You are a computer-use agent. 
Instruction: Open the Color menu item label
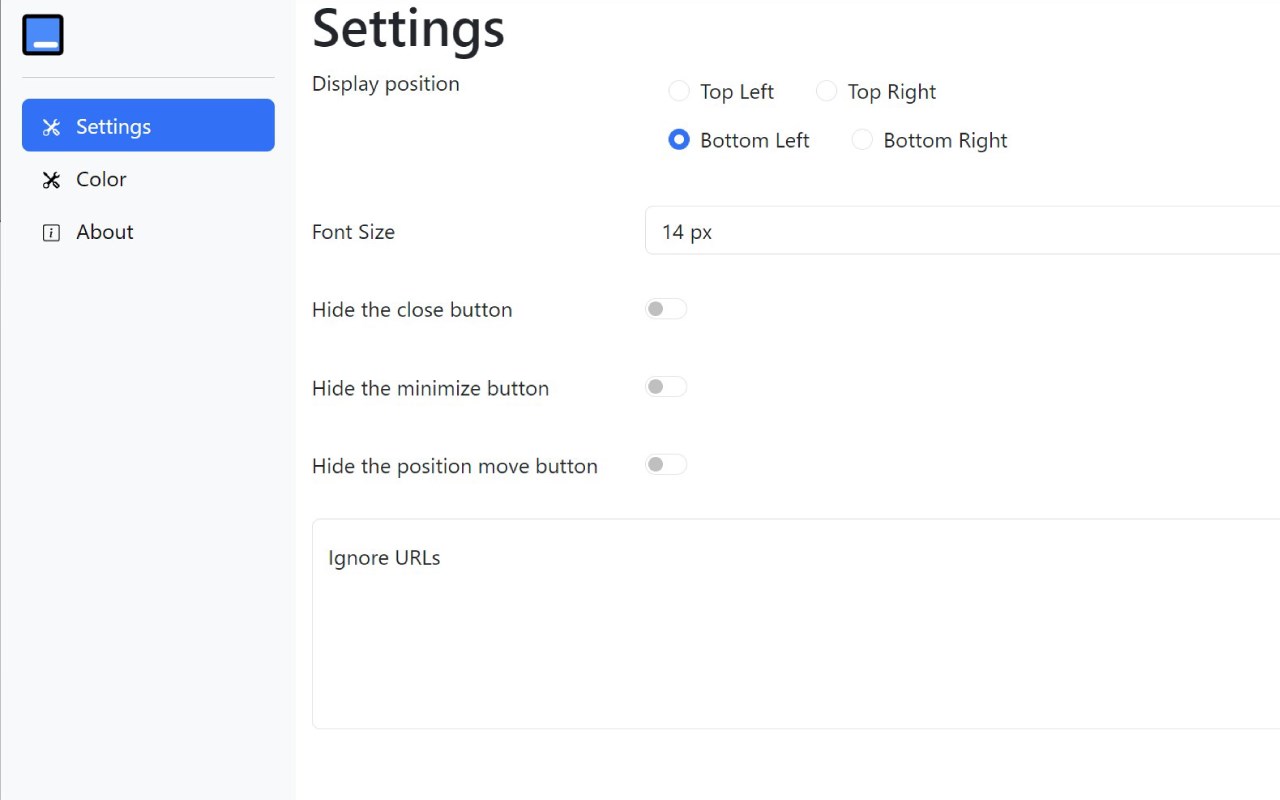pos(101,179)
